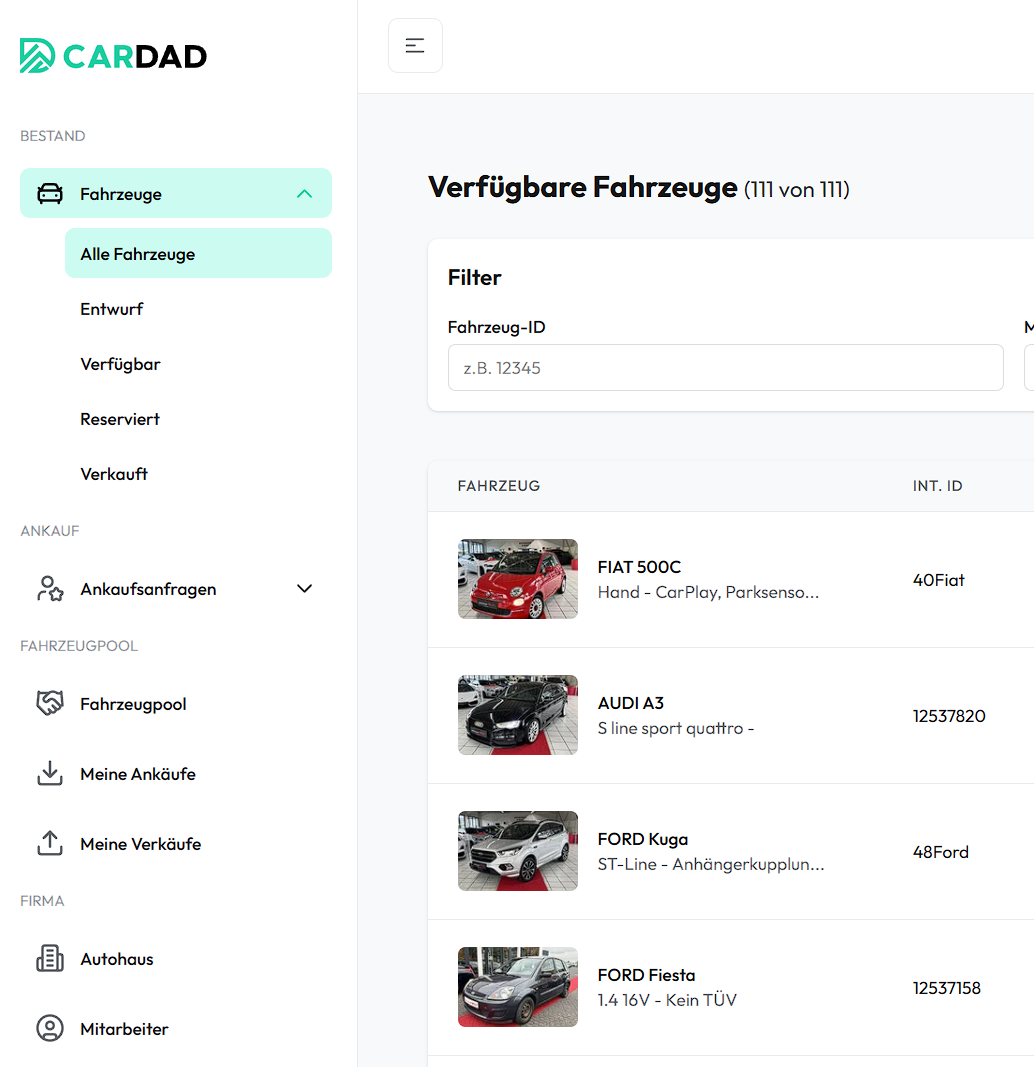Screen dimensions: 1034x1067
Task: Open Verkauft vehicles section
Action: click(114, 474)
